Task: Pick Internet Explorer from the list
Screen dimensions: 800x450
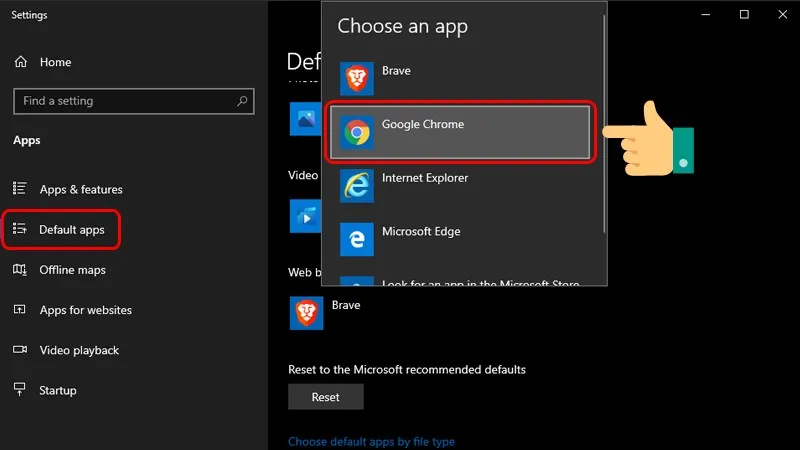Action: tap(424, 179)
